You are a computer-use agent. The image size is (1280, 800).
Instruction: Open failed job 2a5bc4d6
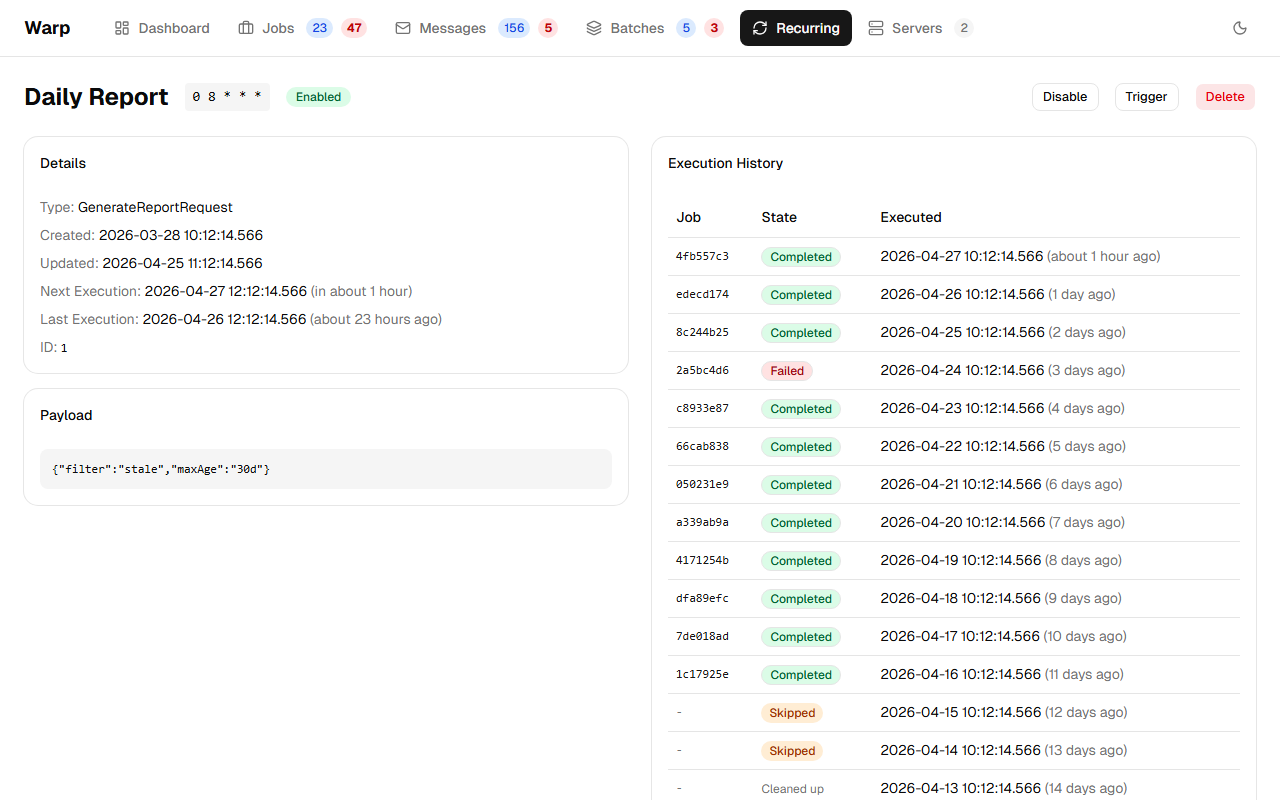click(702, 371)
